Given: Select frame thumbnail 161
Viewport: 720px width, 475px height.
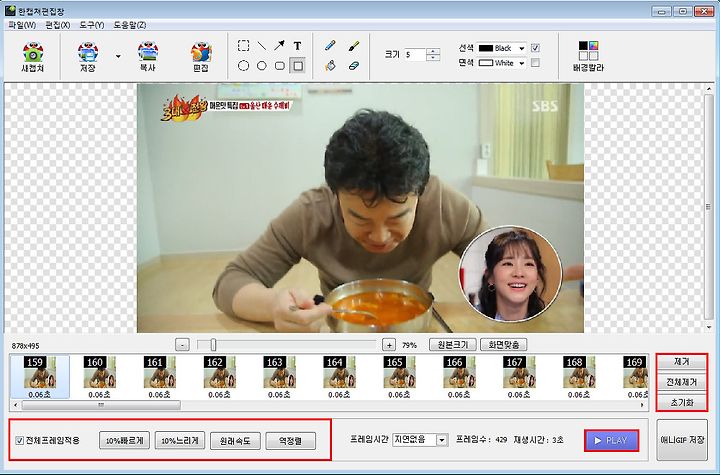Looking at the screenshot, I should [159, 377].
